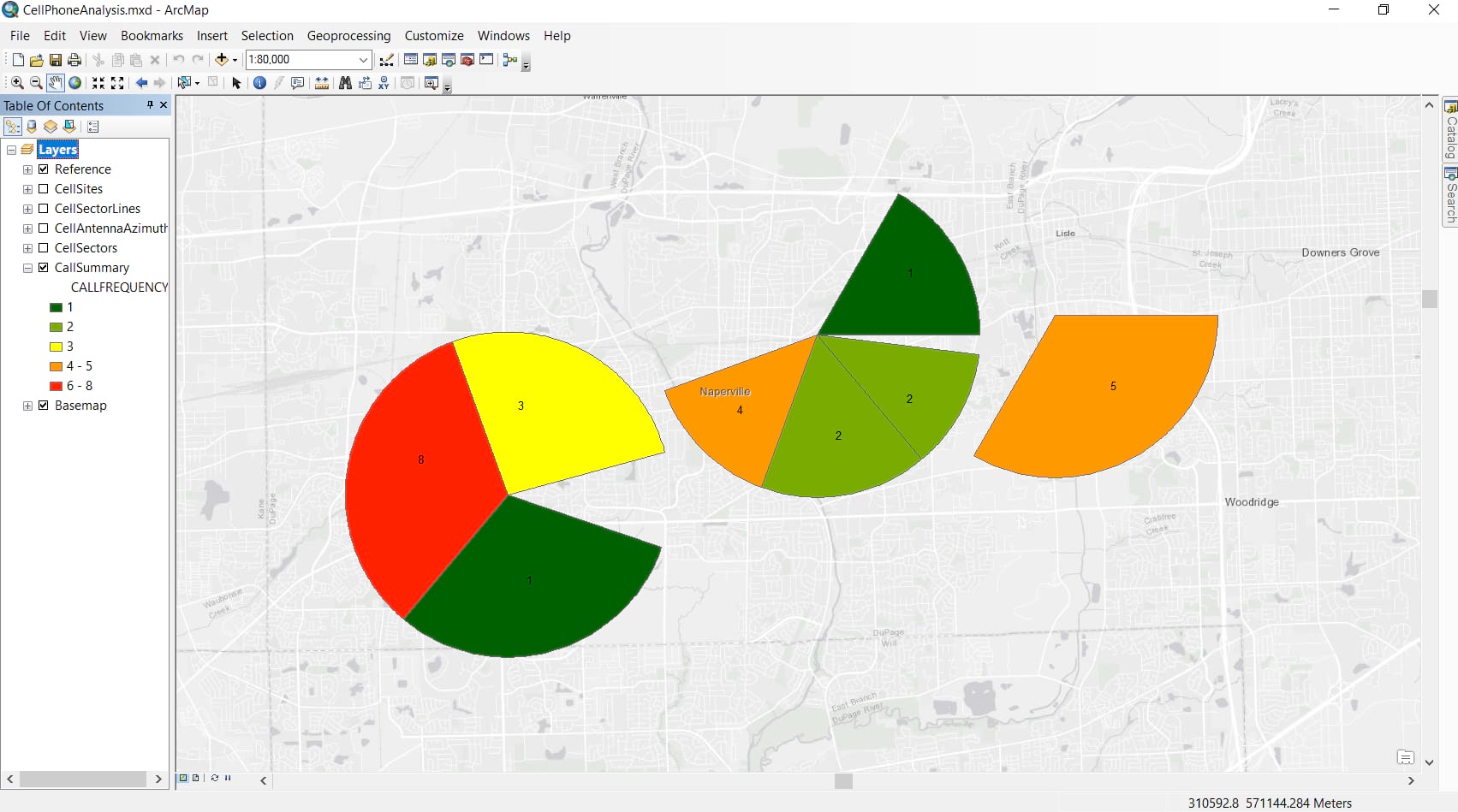This screenshot has height=812, width=1458.
Task: Print the current map
Action: [74, 60]
